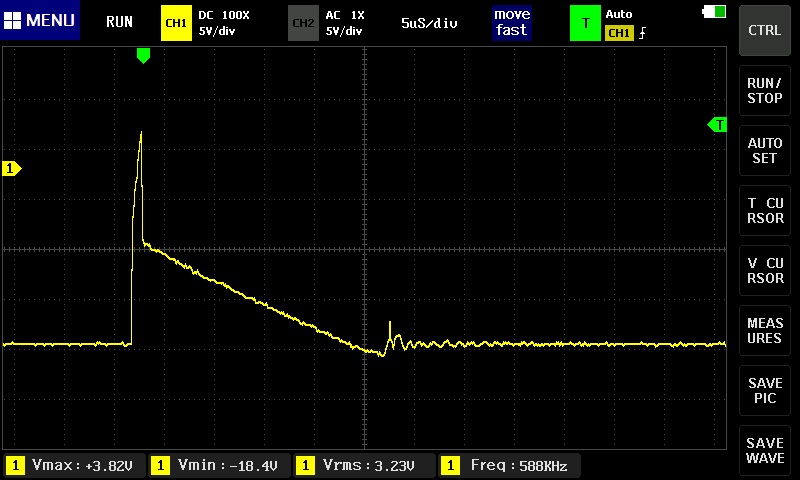Open the CH1 DC 100X 5V/div settings
800x480 pixels.
224,22
